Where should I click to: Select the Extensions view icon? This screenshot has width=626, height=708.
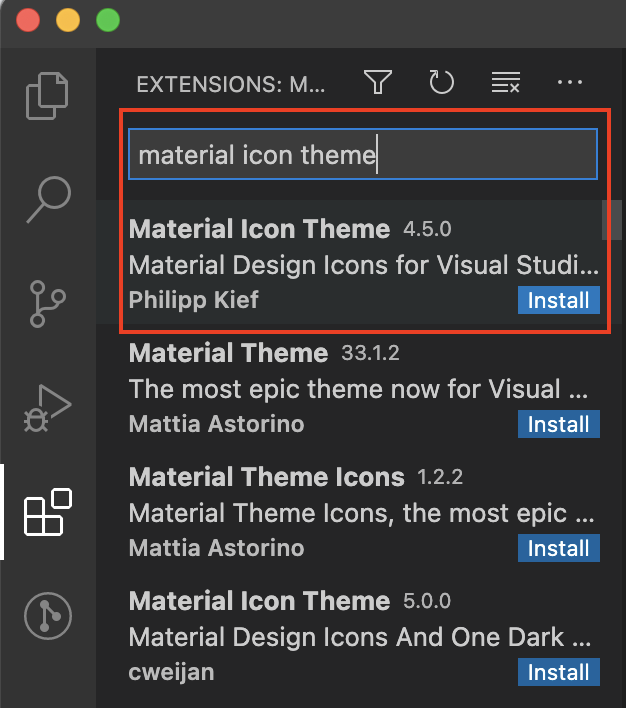pyautogui.click(x=48, y=512)
